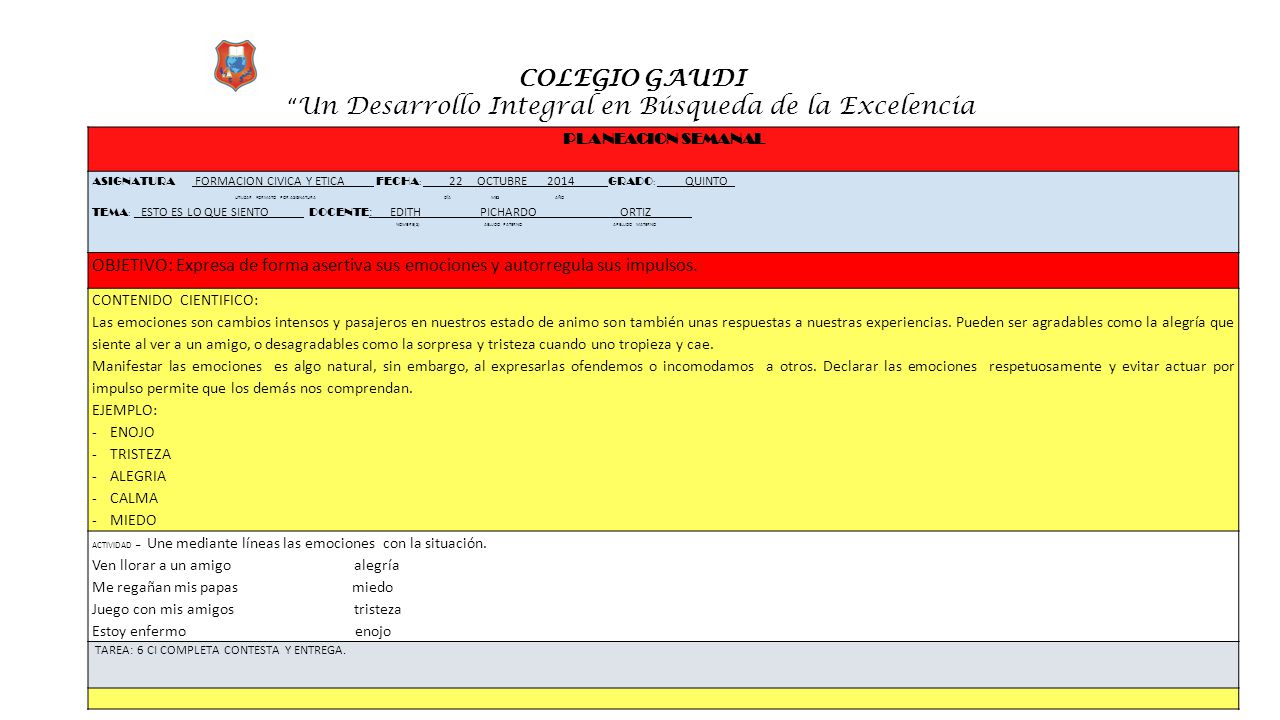The height and width of the screenshot is (720, 1280).
Task: Select the topic ESTO ES LO QUE SIENTO
Action: click(207, 213)
